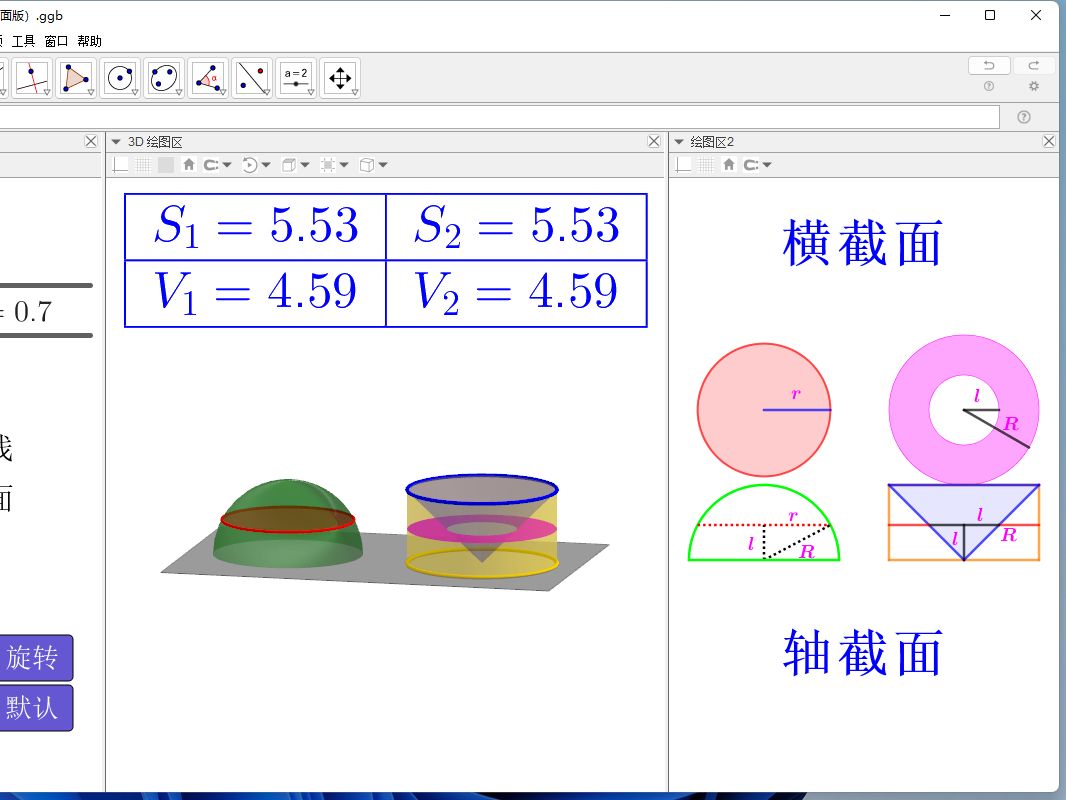Viewport: 1066px width, 800px height.
Task: Click the Redo arrow button
Action: tap(1033, 65)
